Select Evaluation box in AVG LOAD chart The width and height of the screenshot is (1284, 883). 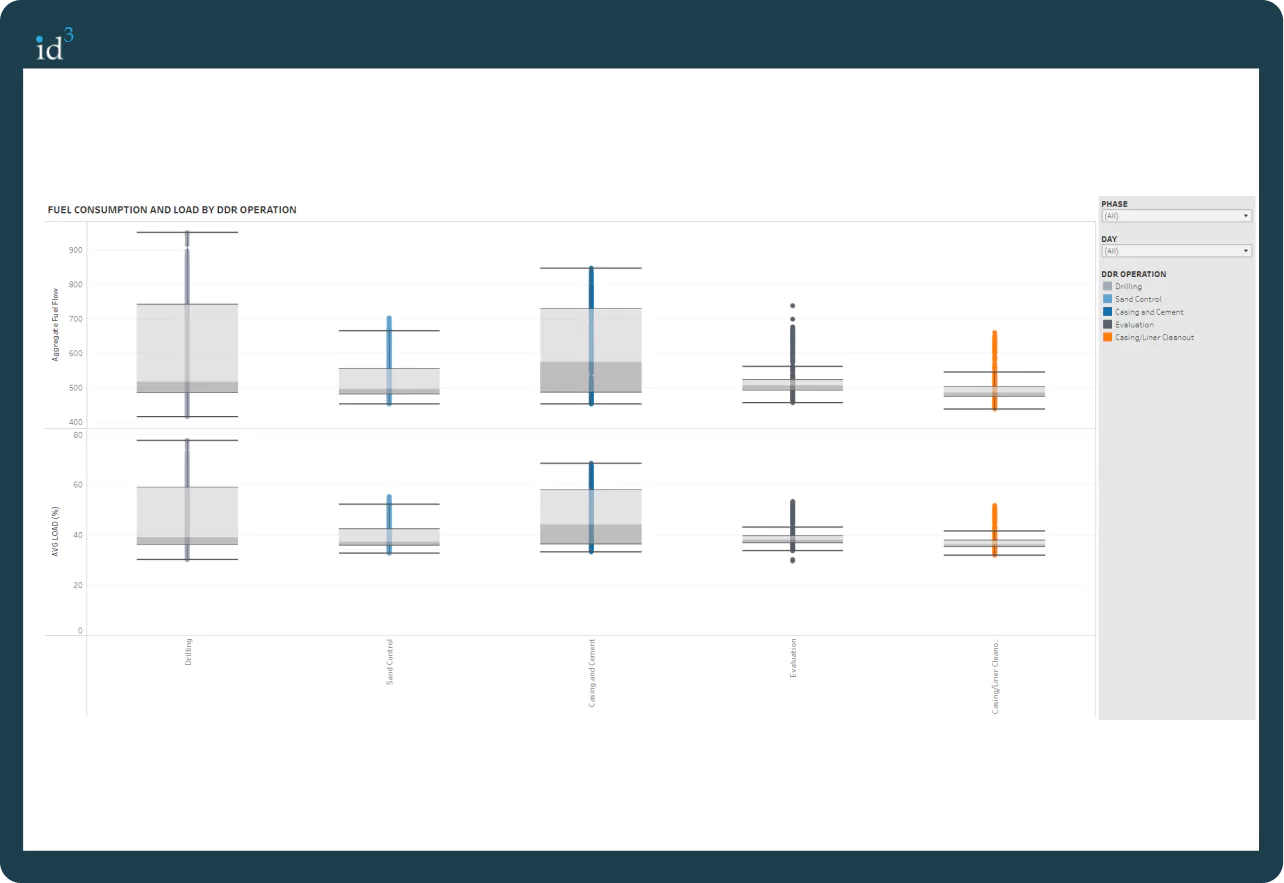[792, 539]
